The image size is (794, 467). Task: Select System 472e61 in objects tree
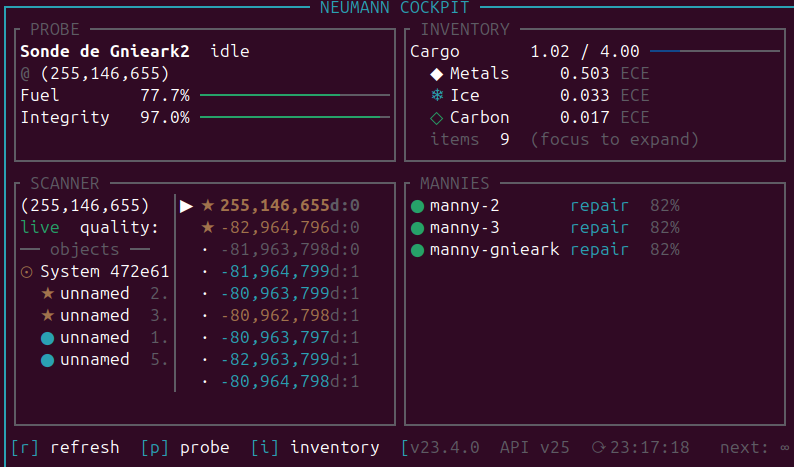(95, 271)
